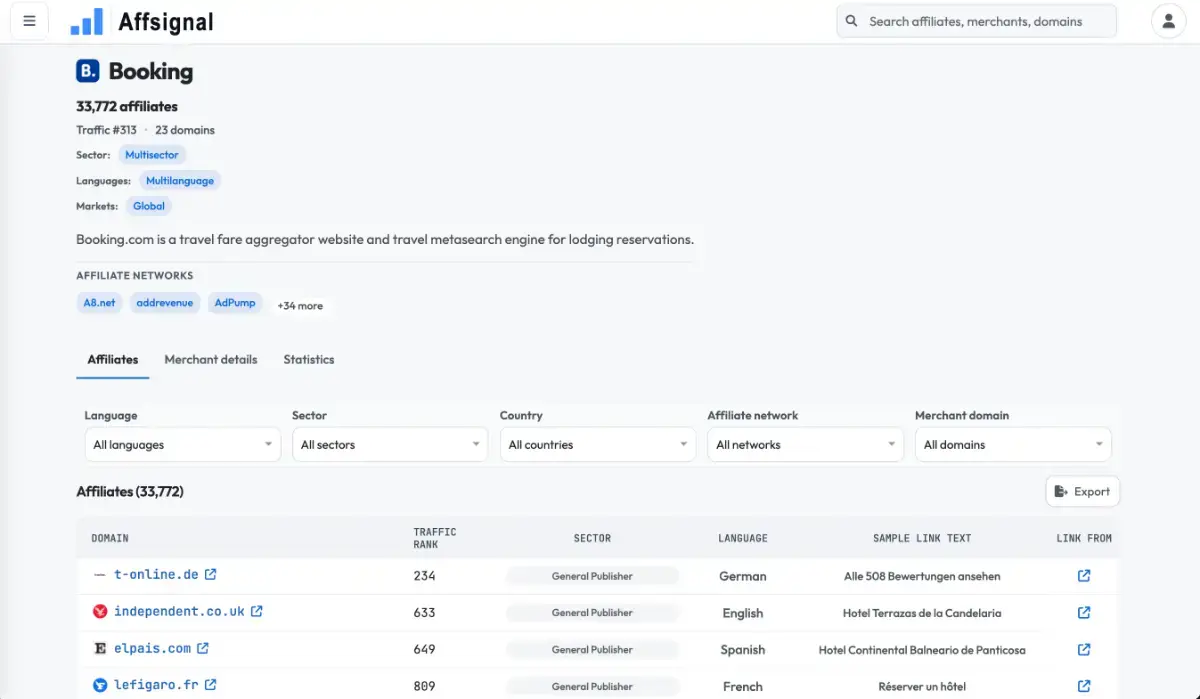The image size is (1200, 699).
Task: Open external link icon next to lefigaro.fr
Action: 210,685
